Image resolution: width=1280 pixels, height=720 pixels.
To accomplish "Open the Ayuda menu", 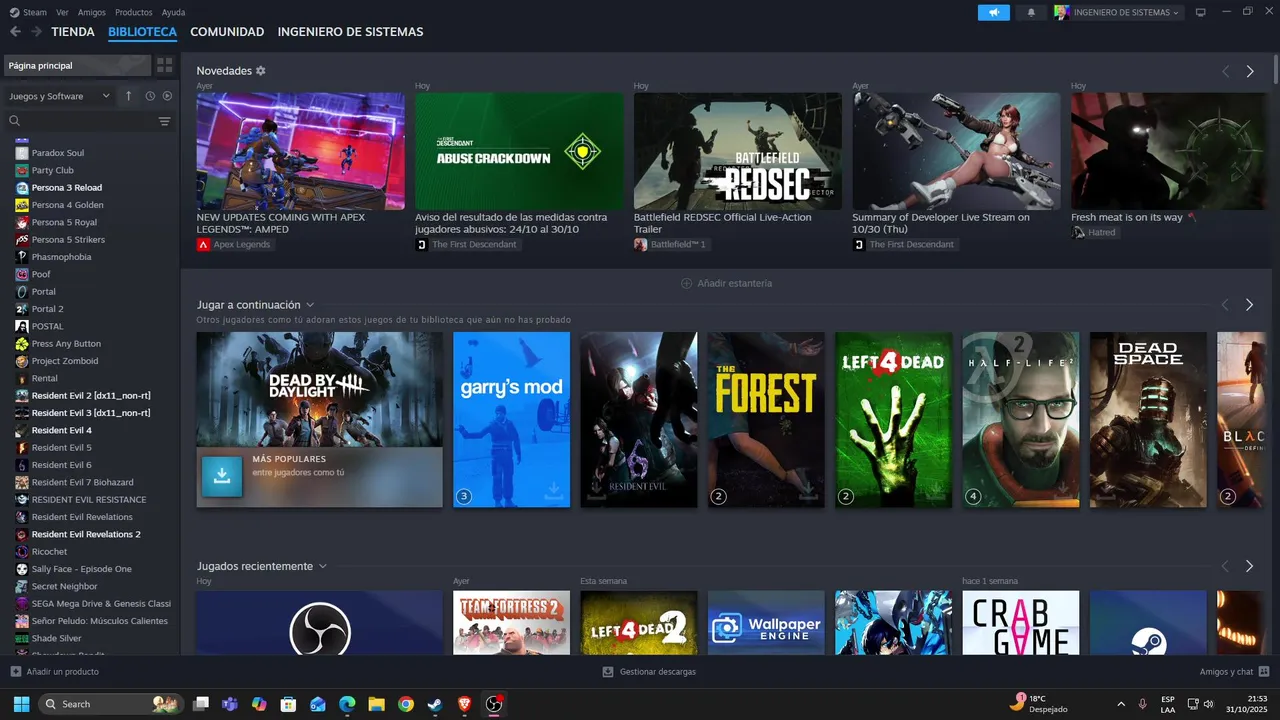I will pos(173,12).
